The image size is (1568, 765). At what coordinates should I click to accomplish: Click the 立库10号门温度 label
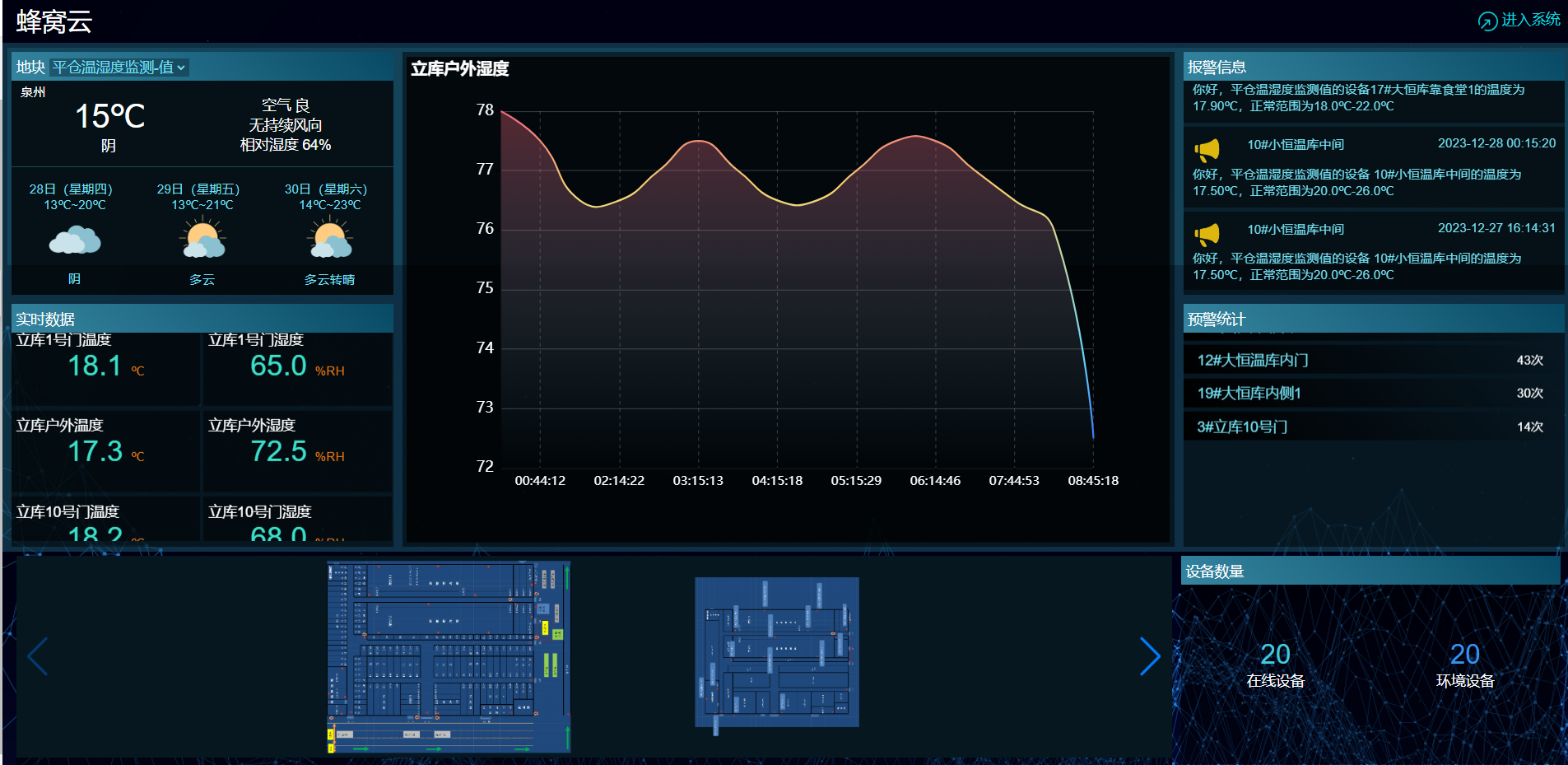pos(67,511)
